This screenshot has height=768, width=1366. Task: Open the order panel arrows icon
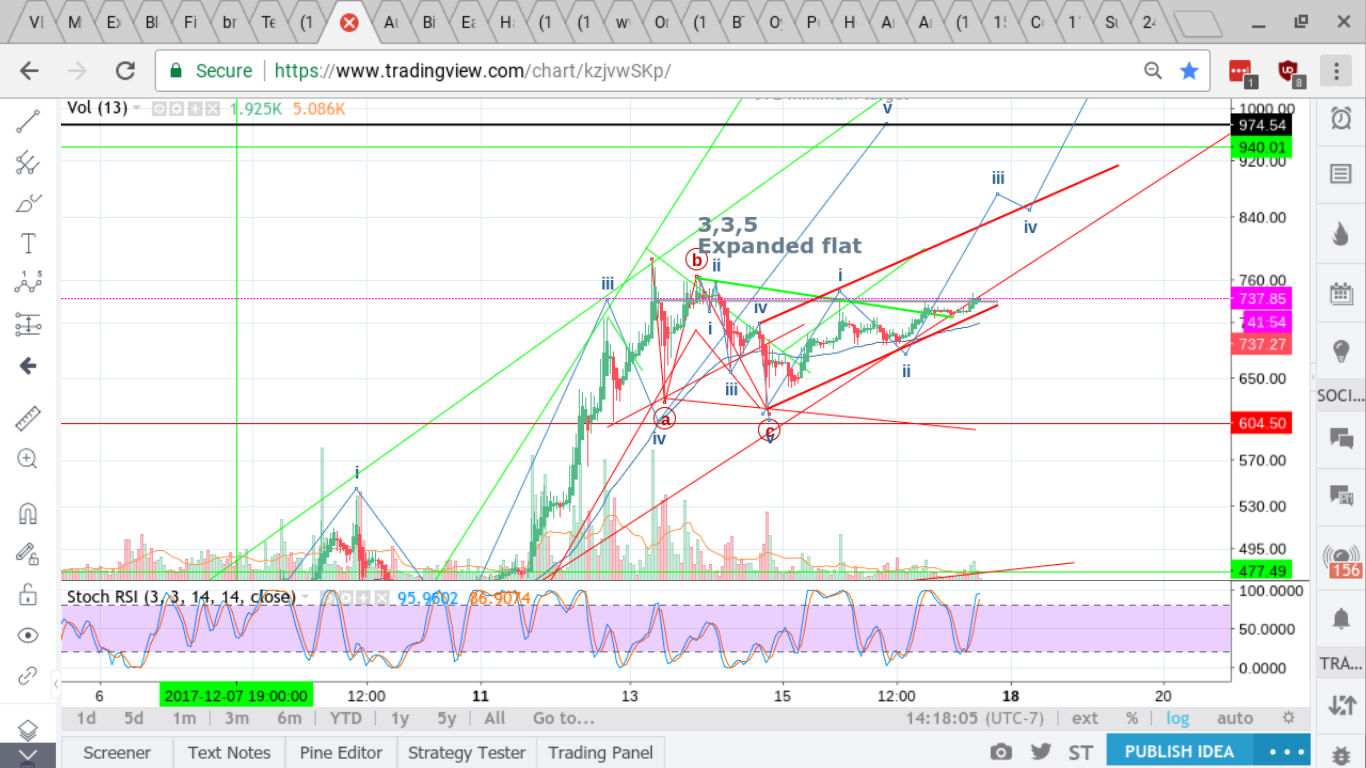(x=1341, y=705)
